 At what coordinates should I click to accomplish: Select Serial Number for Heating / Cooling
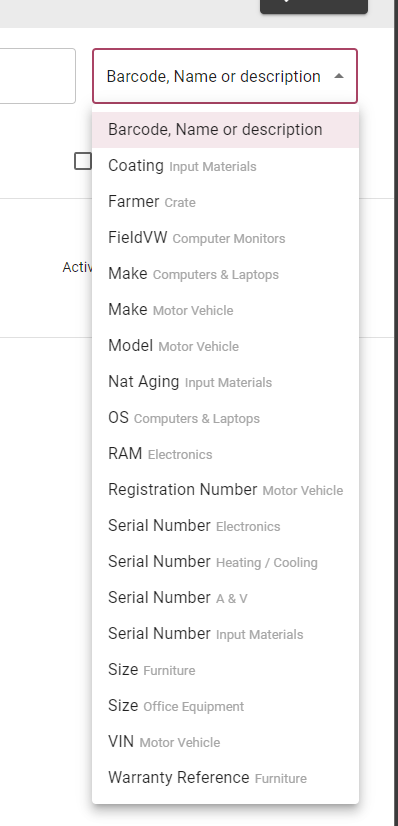click(x=225, y=562)
